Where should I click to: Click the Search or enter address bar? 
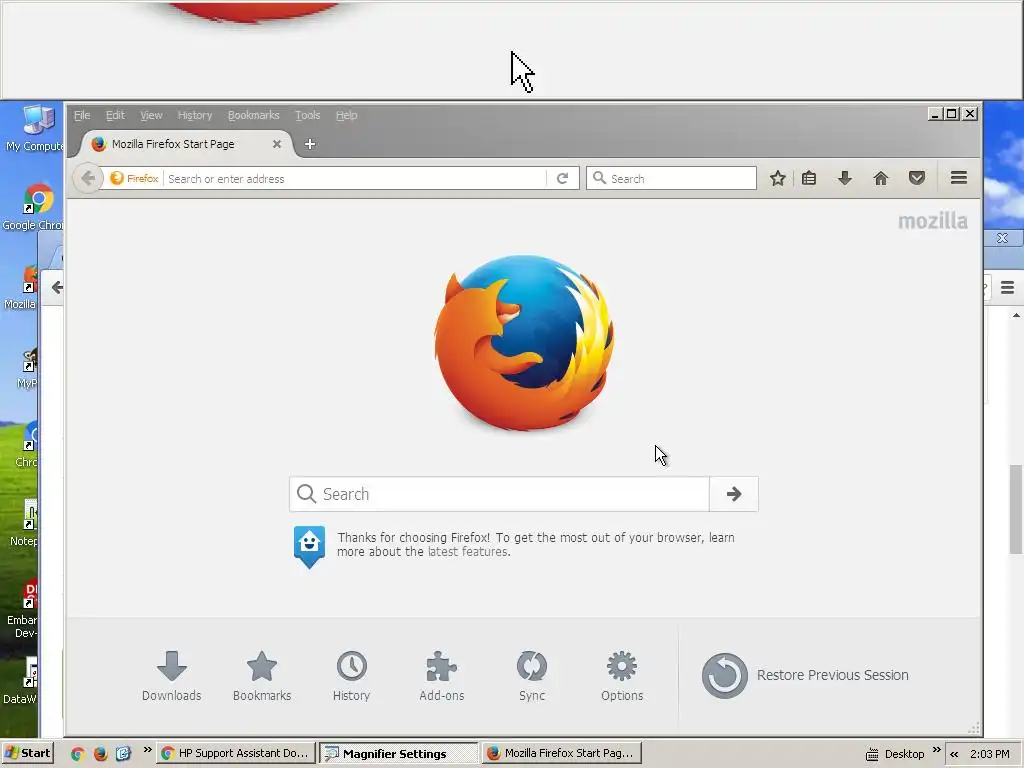[356, 178]
